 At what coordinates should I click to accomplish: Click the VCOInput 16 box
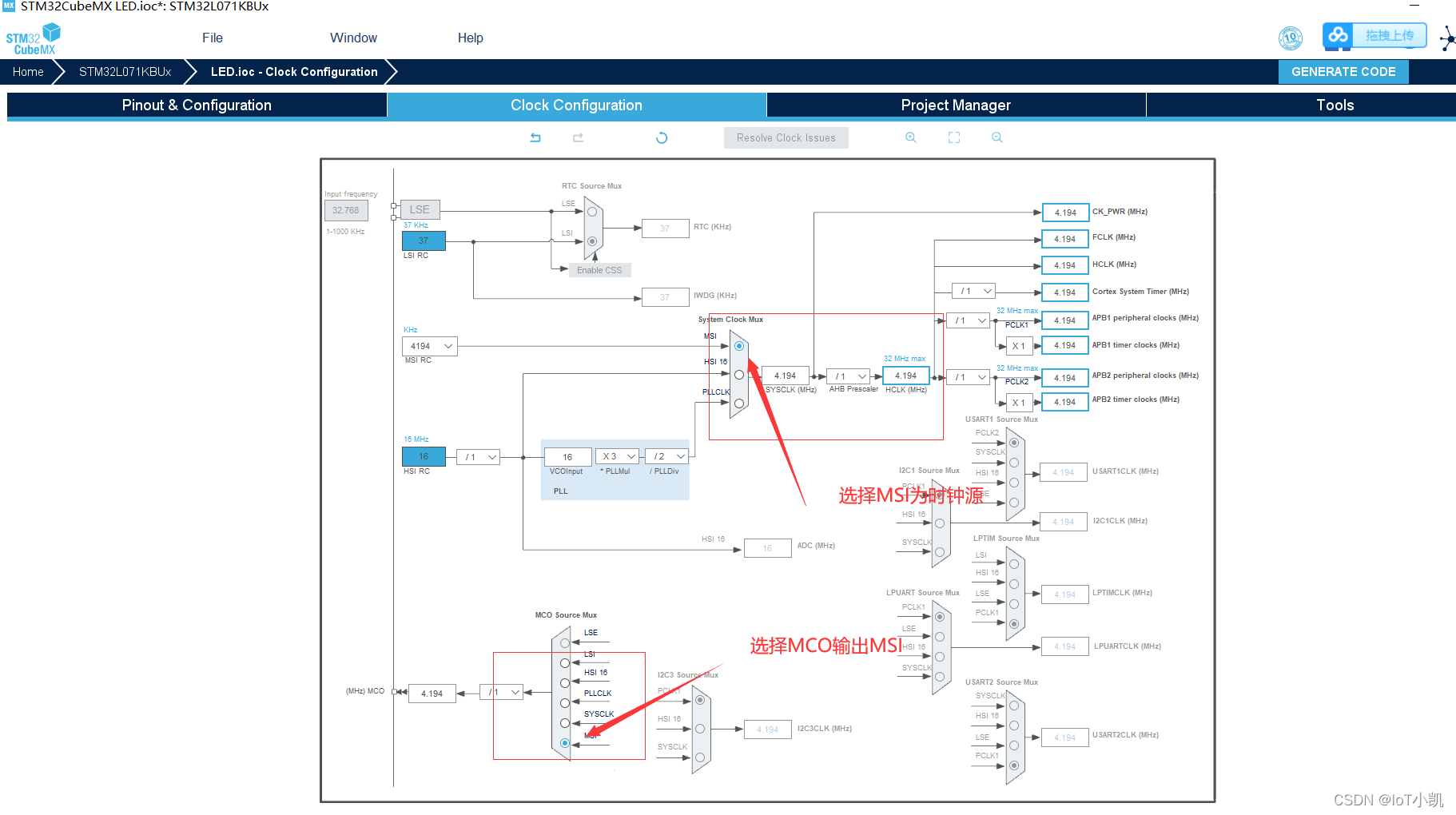click(567, 457)
